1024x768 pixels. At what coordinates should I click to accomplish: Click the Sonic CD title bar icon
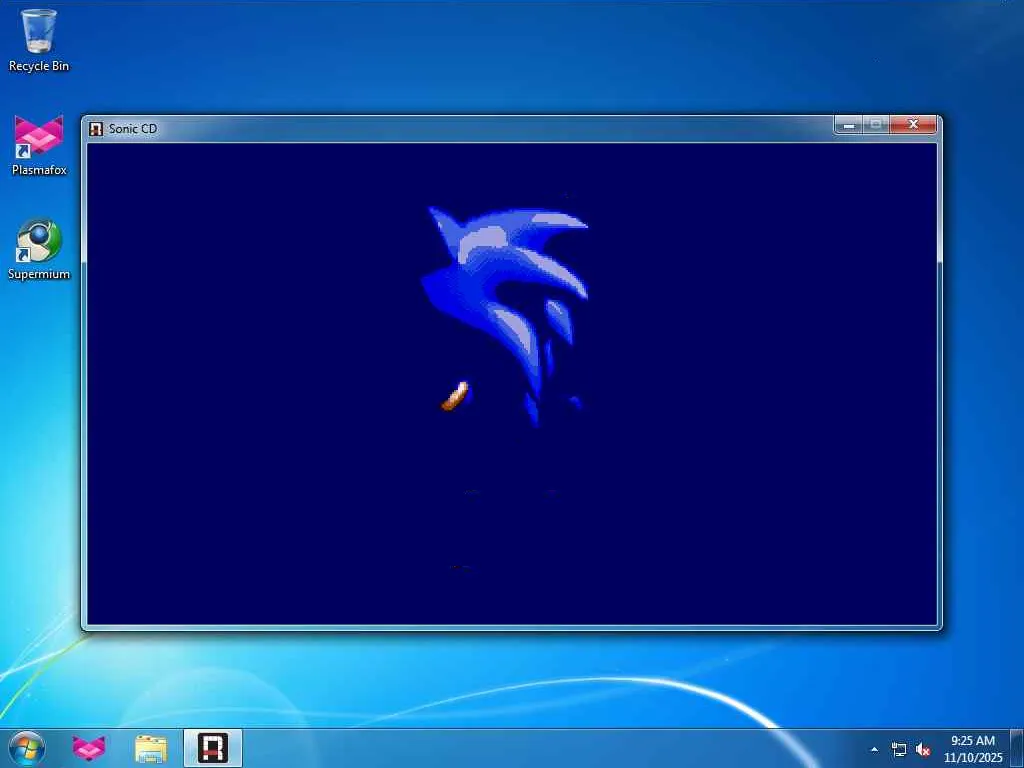click(x=96, y=129)
